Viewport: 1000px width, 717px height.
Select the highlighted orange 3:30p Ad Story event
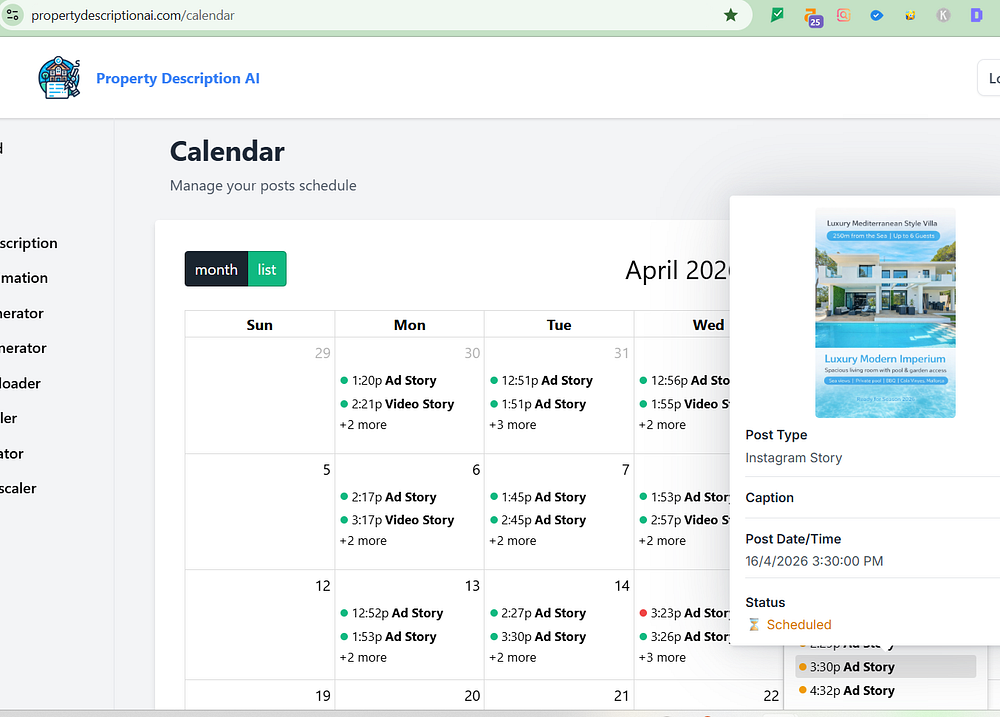(x=886, y=667)
